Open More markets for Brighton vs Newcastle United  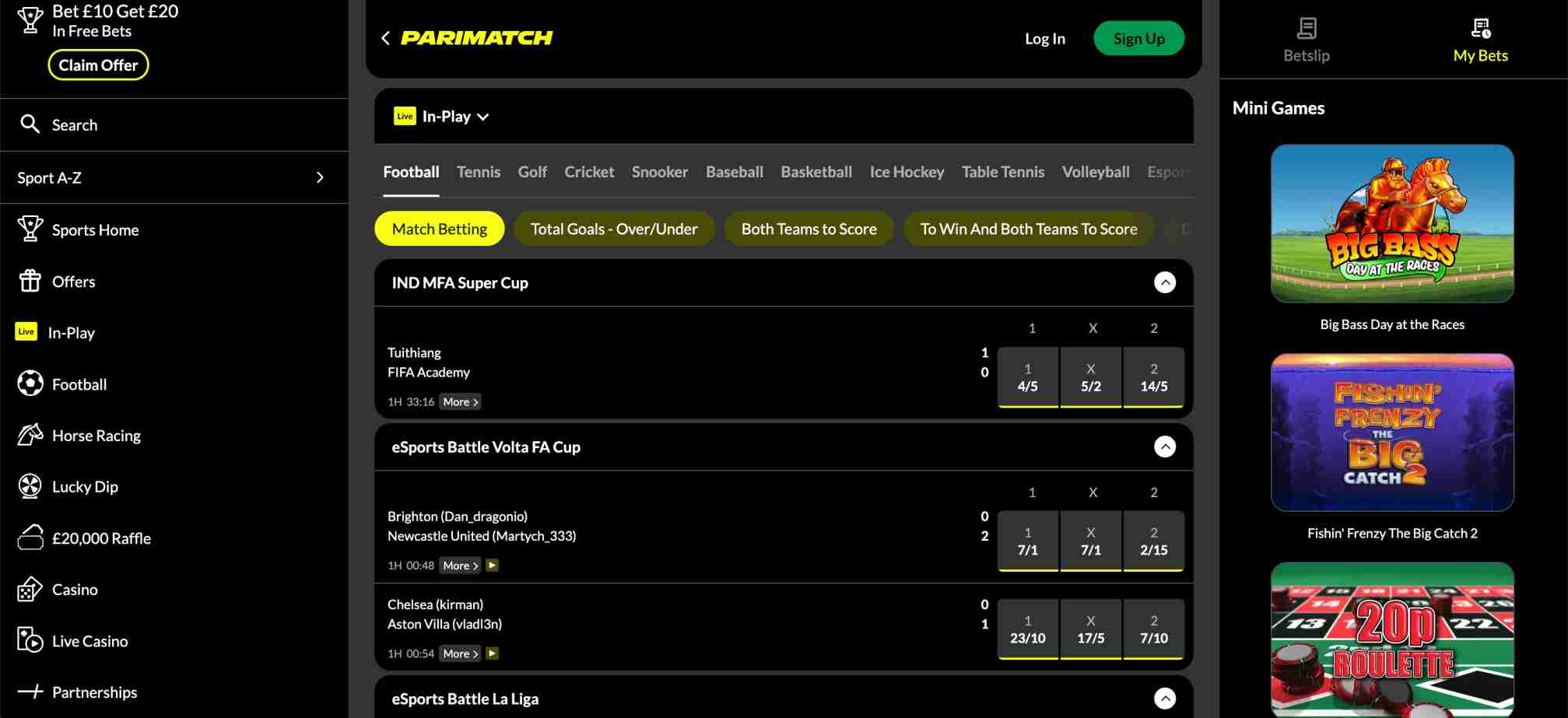coord(460,566)
